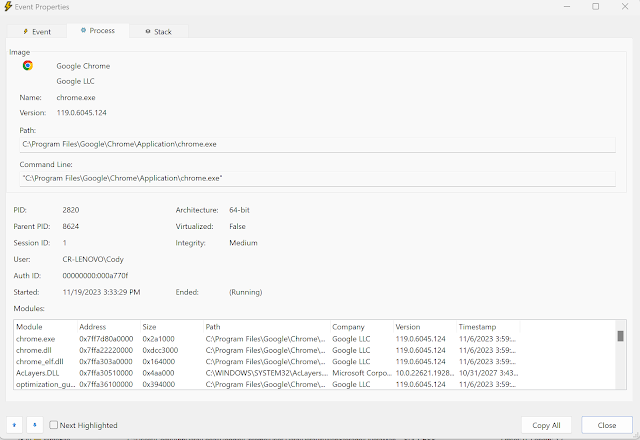This screenshot has width=640, height=440.
Task: Click the PID value 2820
Action: (x=71, y=210)
